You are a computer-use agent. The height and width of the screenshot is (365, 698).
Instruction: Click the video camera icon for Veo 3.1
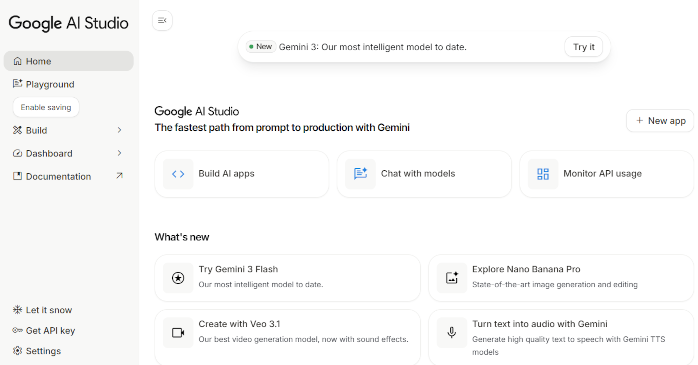tap(178, 333)
